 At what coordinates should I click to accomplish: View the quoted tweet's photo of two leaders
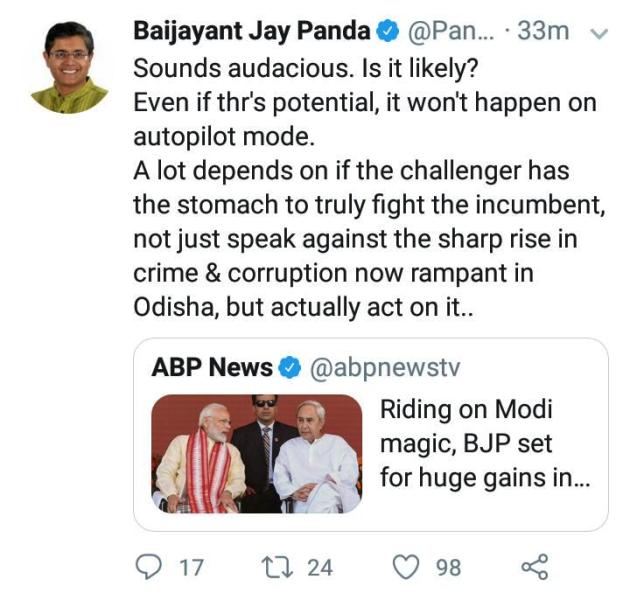pyautogui.click(x=257, y=453)
